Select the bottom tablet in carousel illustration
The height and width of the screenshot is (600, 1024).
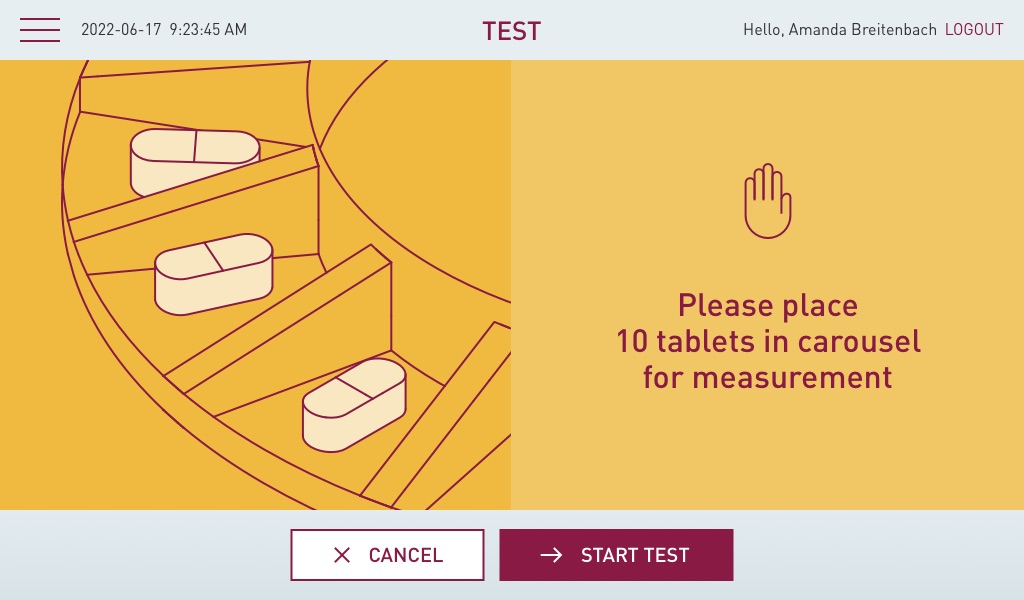tap(354, 403)
